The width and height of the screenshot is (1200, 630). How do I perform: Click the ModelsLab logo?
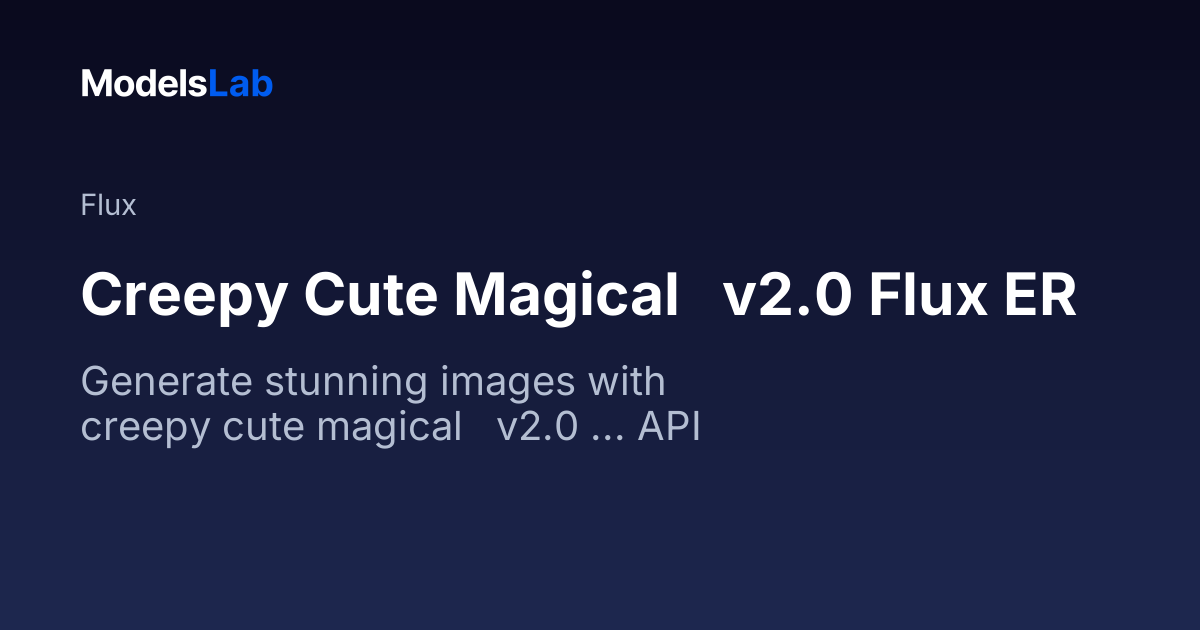coord(177,84)
